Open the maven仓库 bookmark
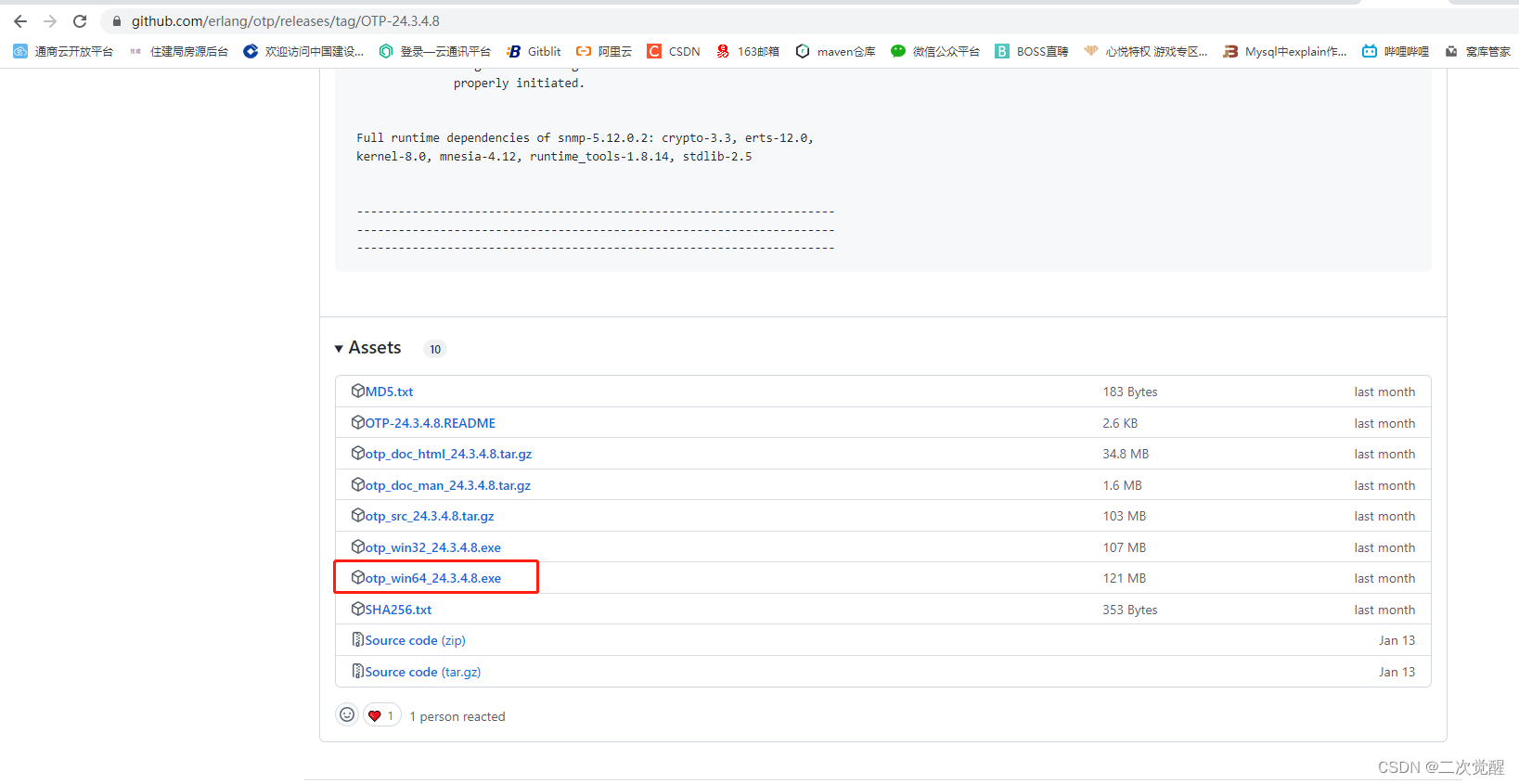The image size is (1519, 784). (x=835, y=51)
